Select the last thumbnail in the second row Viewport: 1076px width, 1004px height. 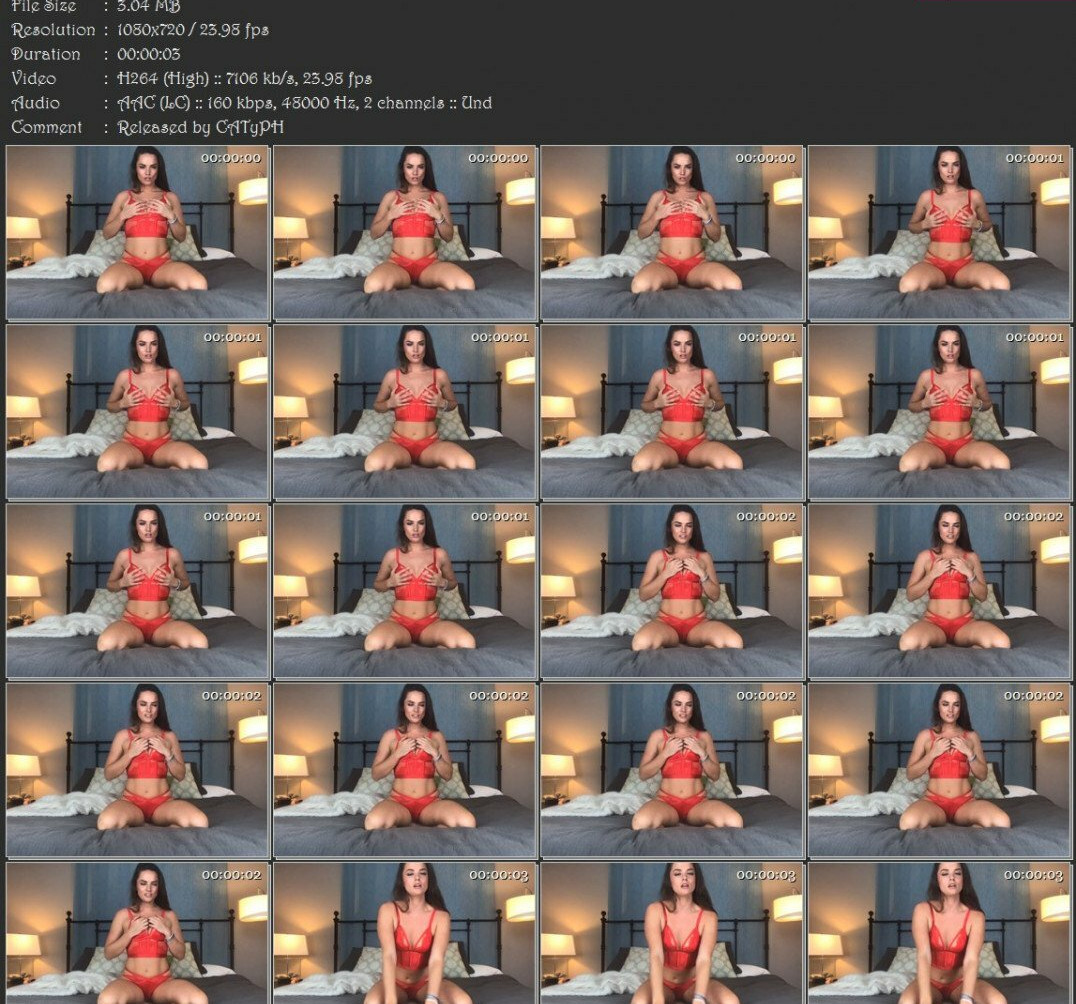pyautogui.click(x=938, y=412)
